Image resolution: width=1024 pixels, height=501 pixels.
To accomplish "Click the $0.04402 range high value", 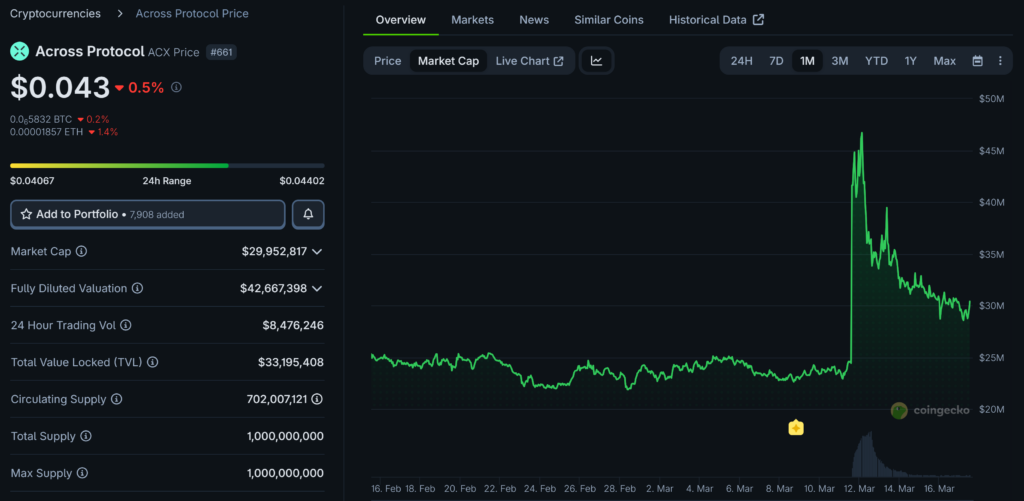I will coord(302,181).
